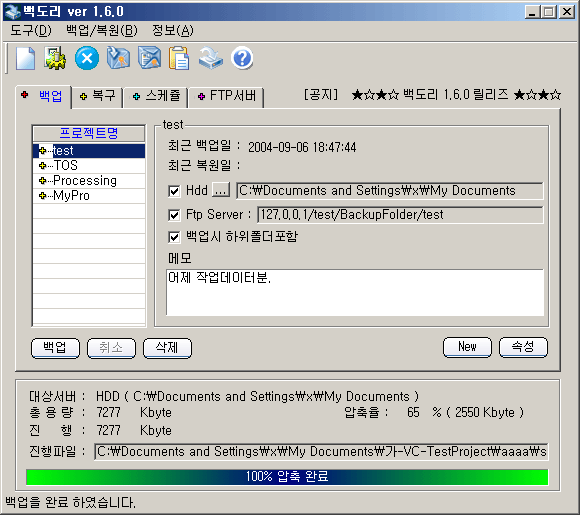Expand the MyPro project node

(43, 196)
